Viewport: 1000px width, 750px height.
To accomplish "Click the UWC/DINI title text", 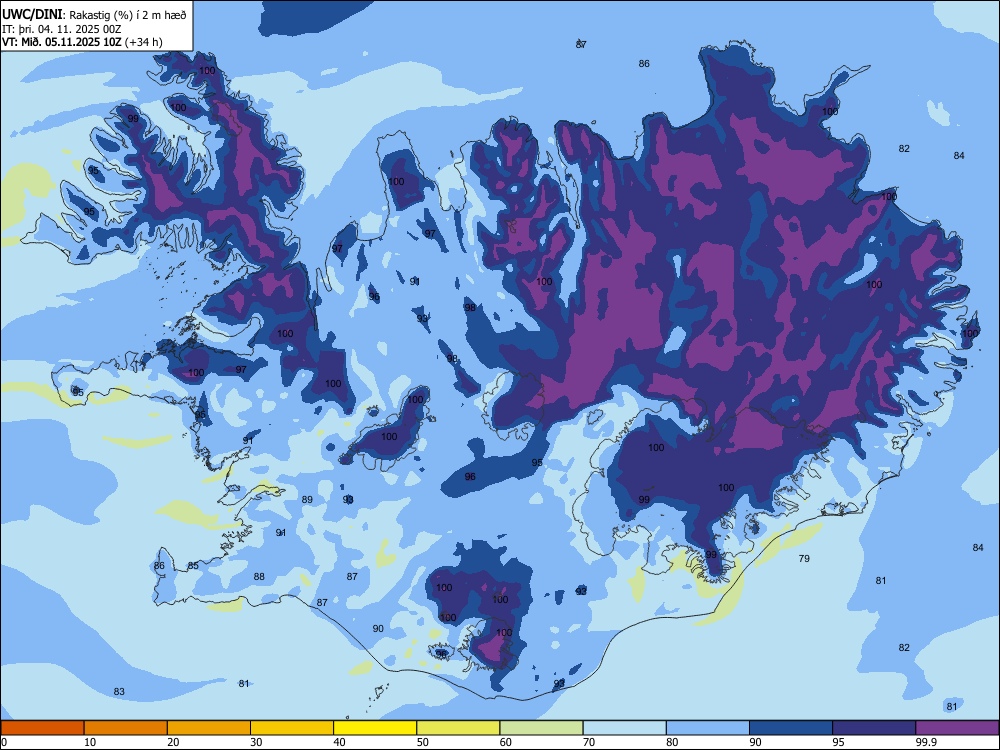I will coord(33,14).
